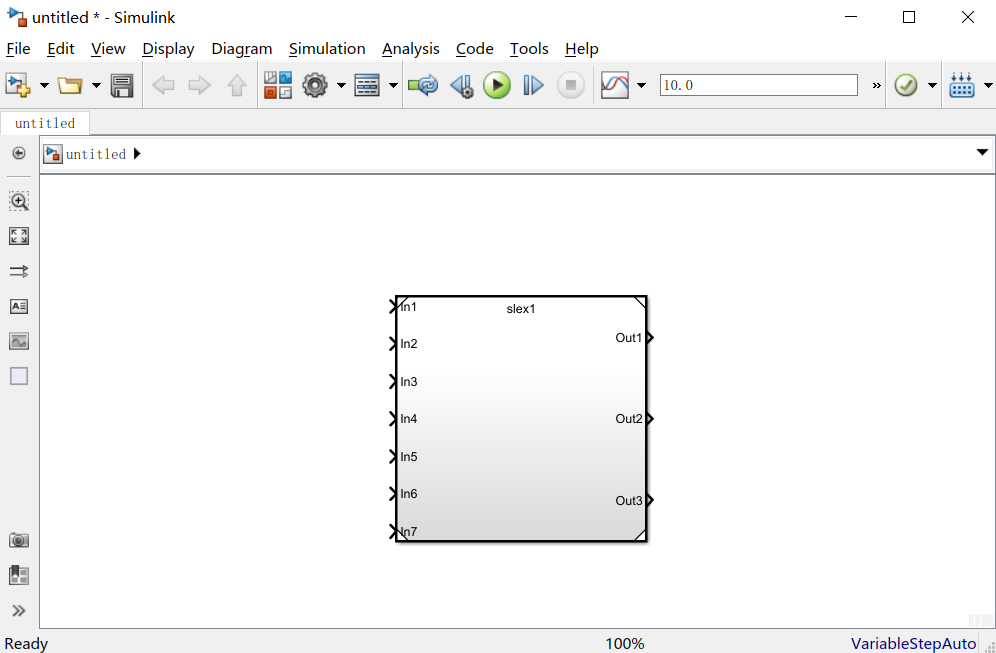Click the 100% zoom level indicator
Image resolution: width=996 pixels, height=653 pixels.
coord(624,643)
